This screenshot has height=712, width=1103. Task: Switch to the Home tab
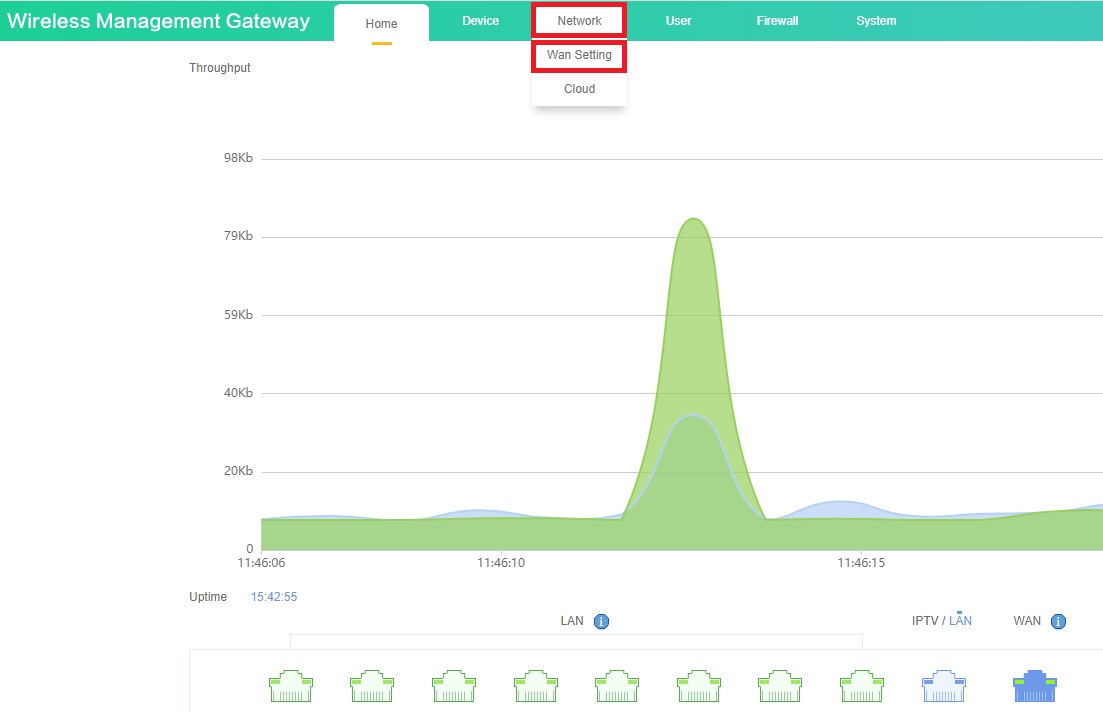(x=381, y=24)
